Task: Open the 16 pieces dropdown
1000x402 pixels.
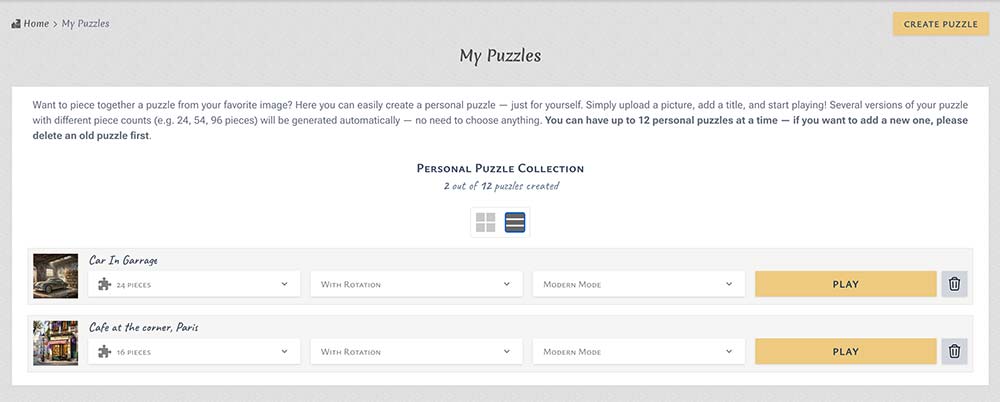Action: [x=194, y=352]
